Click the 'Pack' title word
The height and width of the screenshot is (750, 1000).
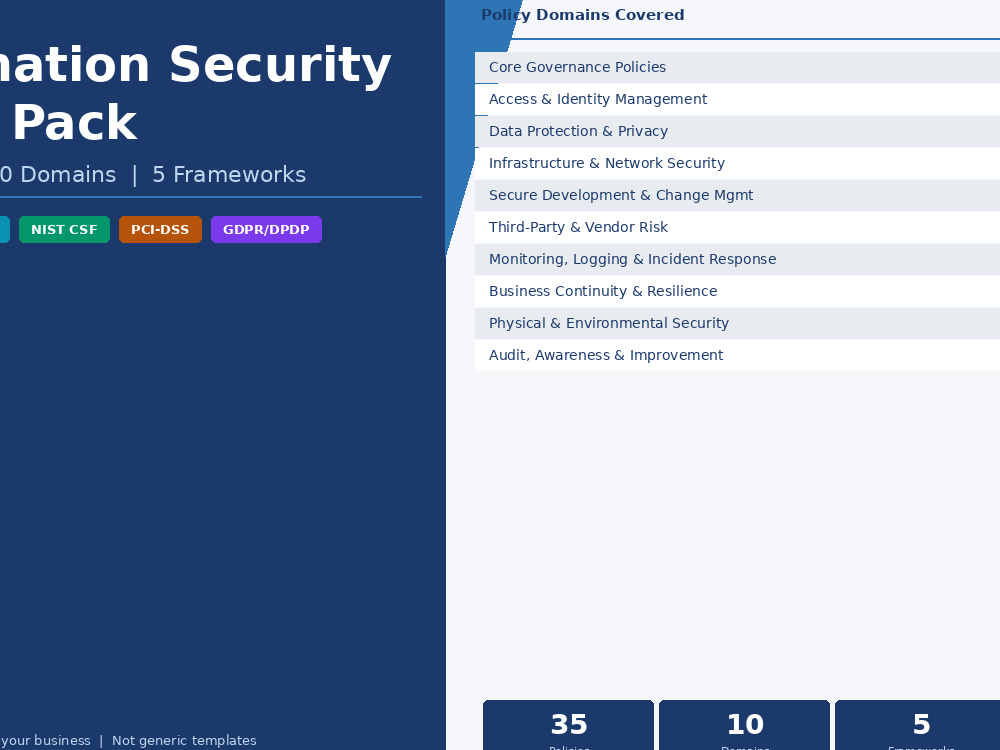(x=75, y=123)
